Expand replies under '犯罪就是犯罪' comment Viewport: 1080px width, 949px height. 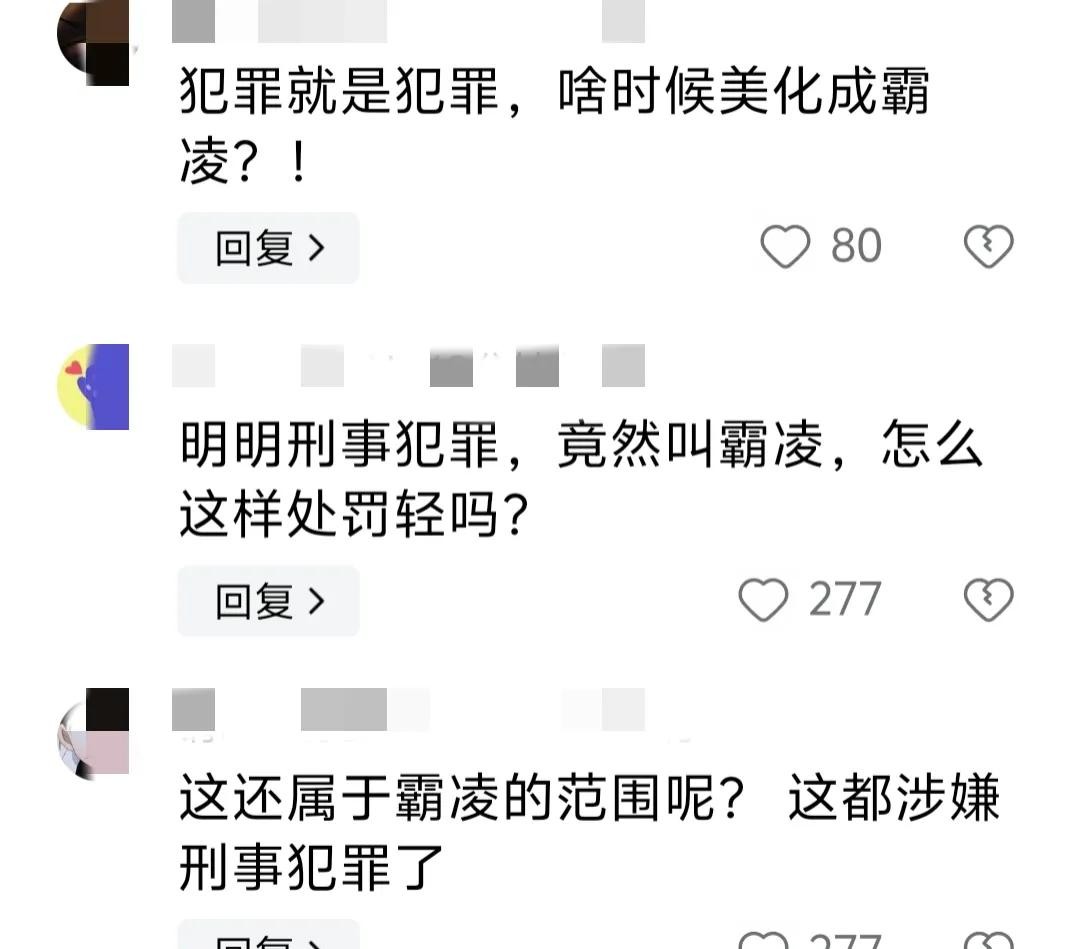pyautogui.click(x=269, y=248)
